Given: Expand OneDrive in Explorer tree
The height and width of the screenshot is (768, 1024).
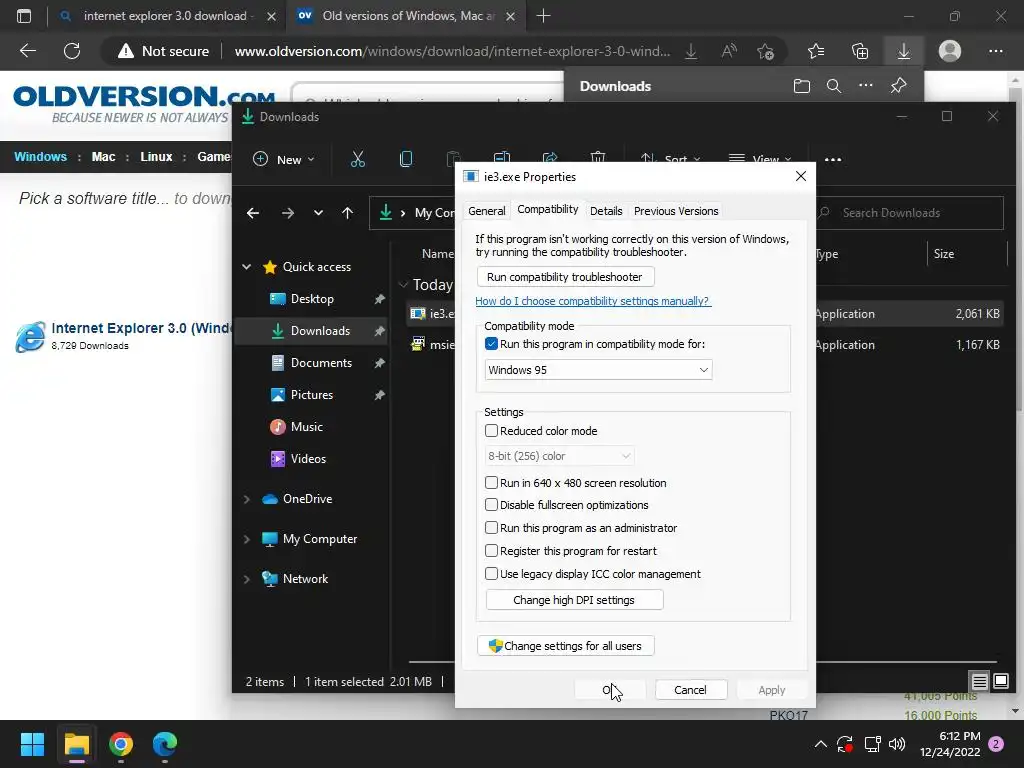Looking at the screenshot, I should click(x=247, y=499).
